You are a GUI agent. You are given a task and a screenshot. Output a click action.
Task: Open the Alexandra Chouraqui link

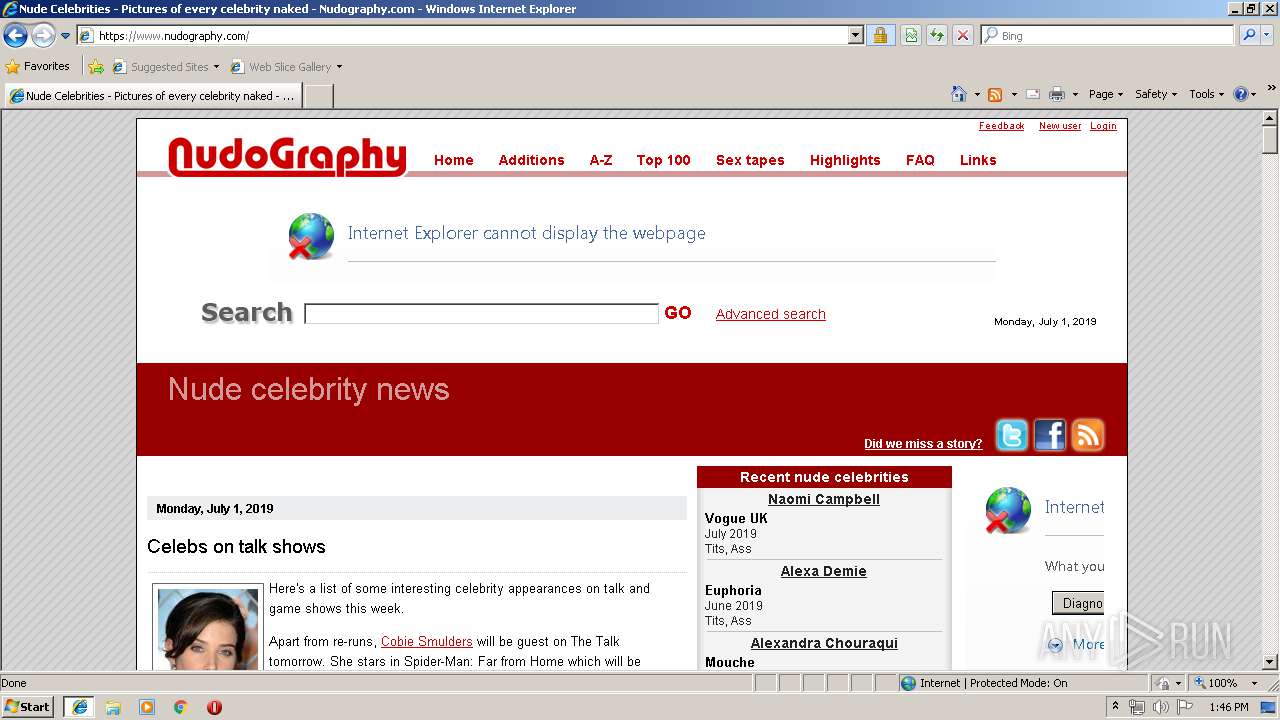click(824, 643)
